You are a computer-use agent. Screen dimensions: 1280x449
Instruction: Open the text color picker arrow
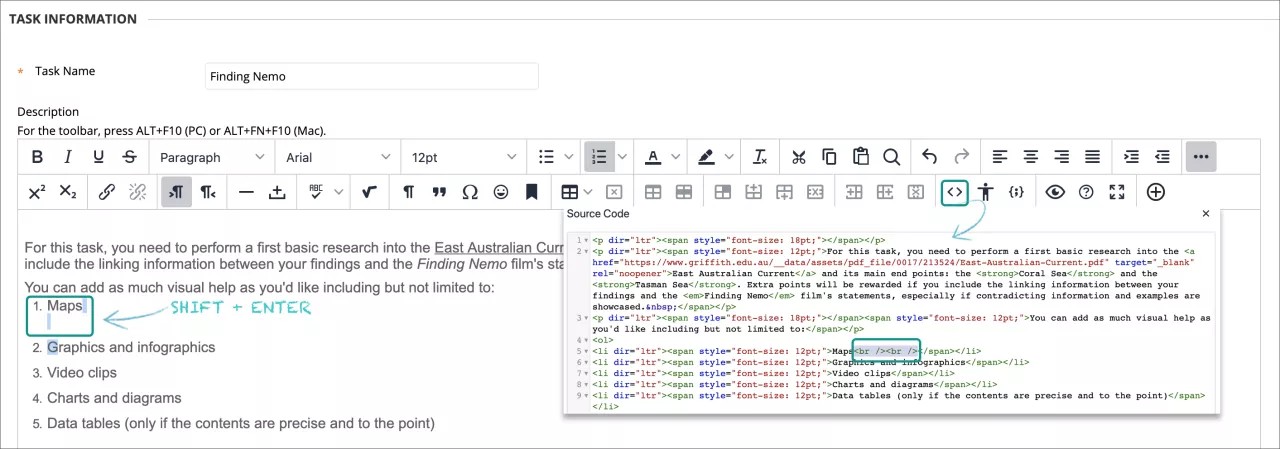[677, 157]
